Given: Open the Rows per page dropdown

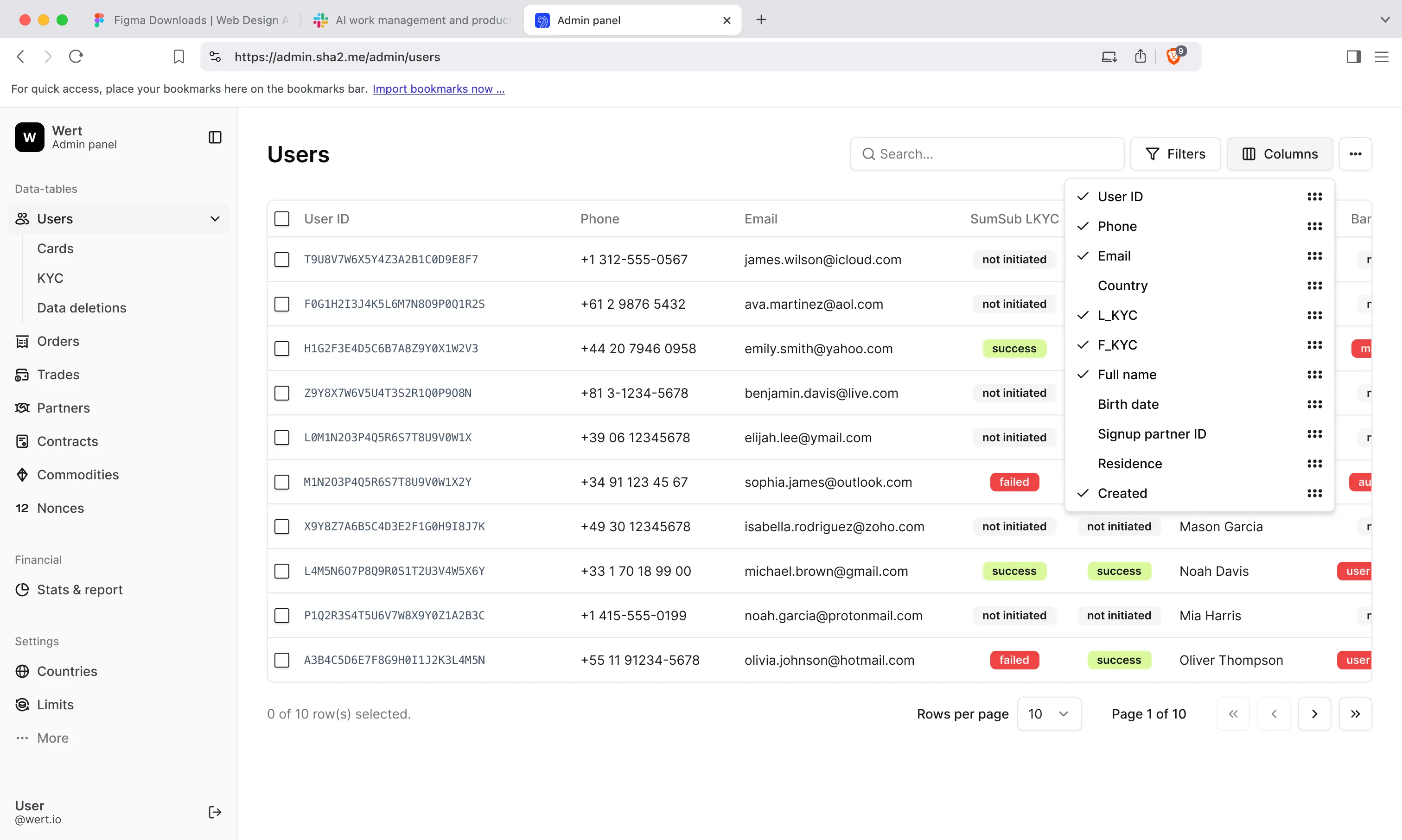Looking at the screenshot, I should [x=1049, y=714].
